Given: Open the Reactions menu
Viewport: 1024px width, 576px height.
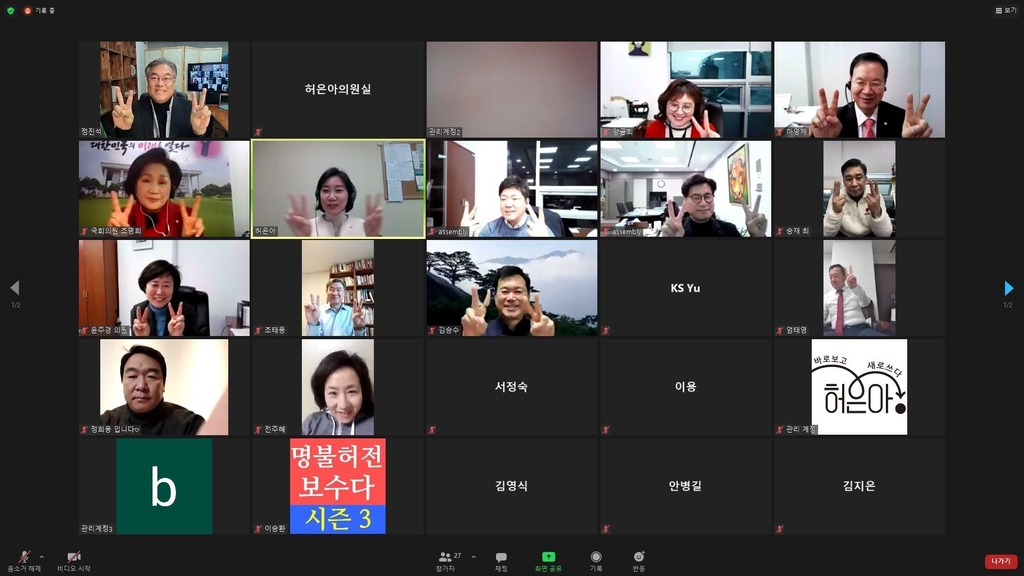Looking at the screenshot, I should pos(639,560).
